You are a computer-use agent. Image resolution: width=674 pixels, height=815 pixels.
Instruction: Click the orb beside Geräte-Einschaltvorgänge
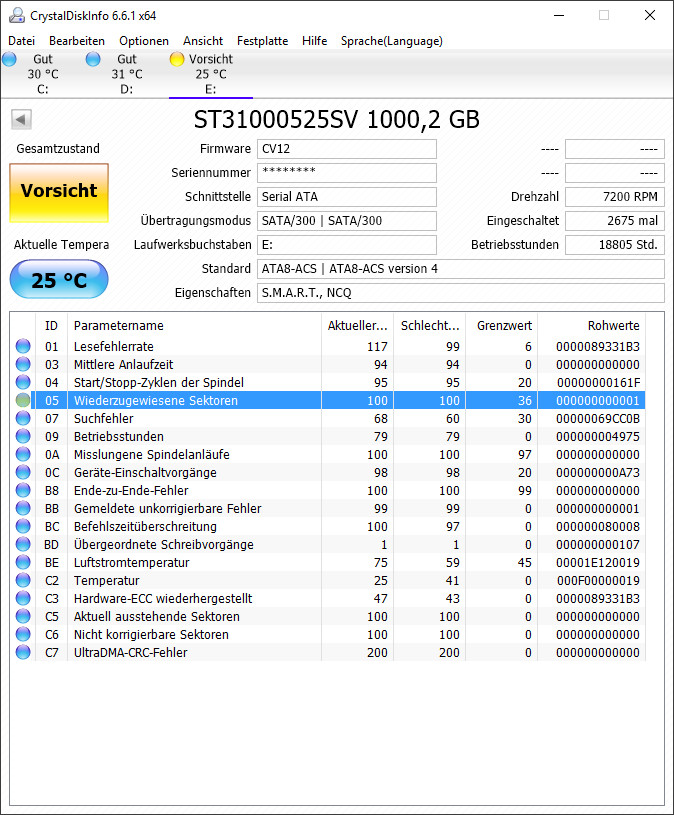[x=23, y=472]
